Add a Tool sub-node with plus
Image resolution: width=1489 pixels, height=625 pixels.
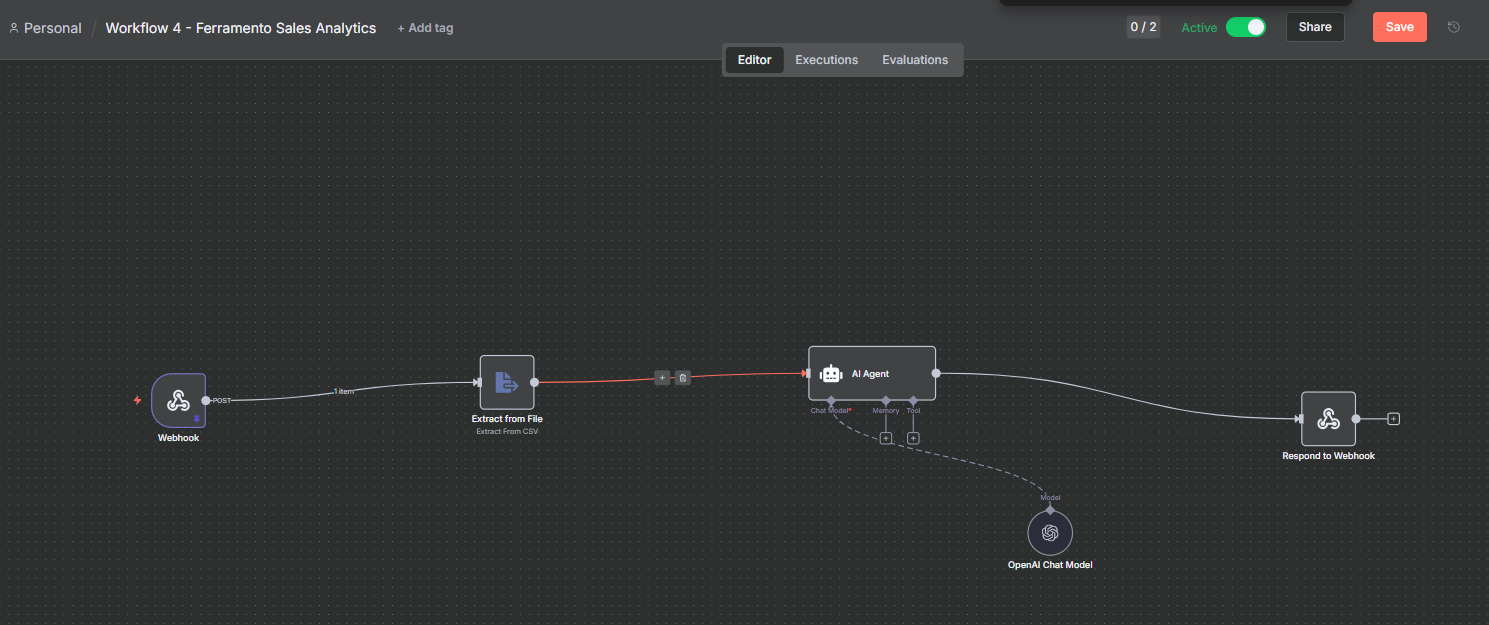point(913,438)
